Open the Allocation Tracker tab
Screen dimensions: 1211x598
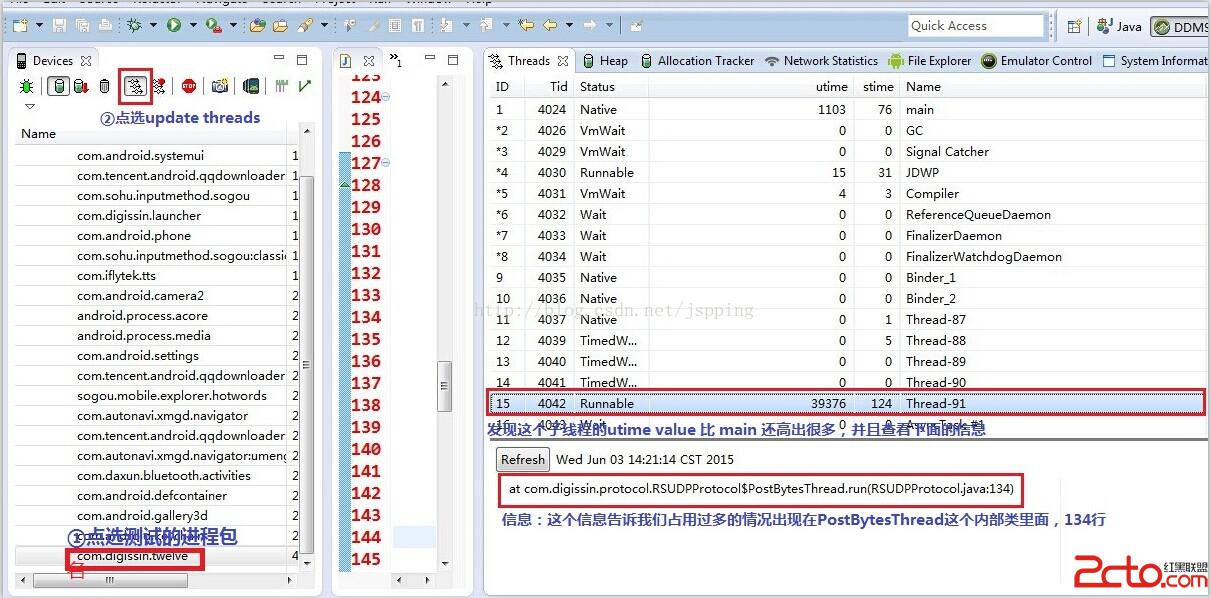click(697, 60)
